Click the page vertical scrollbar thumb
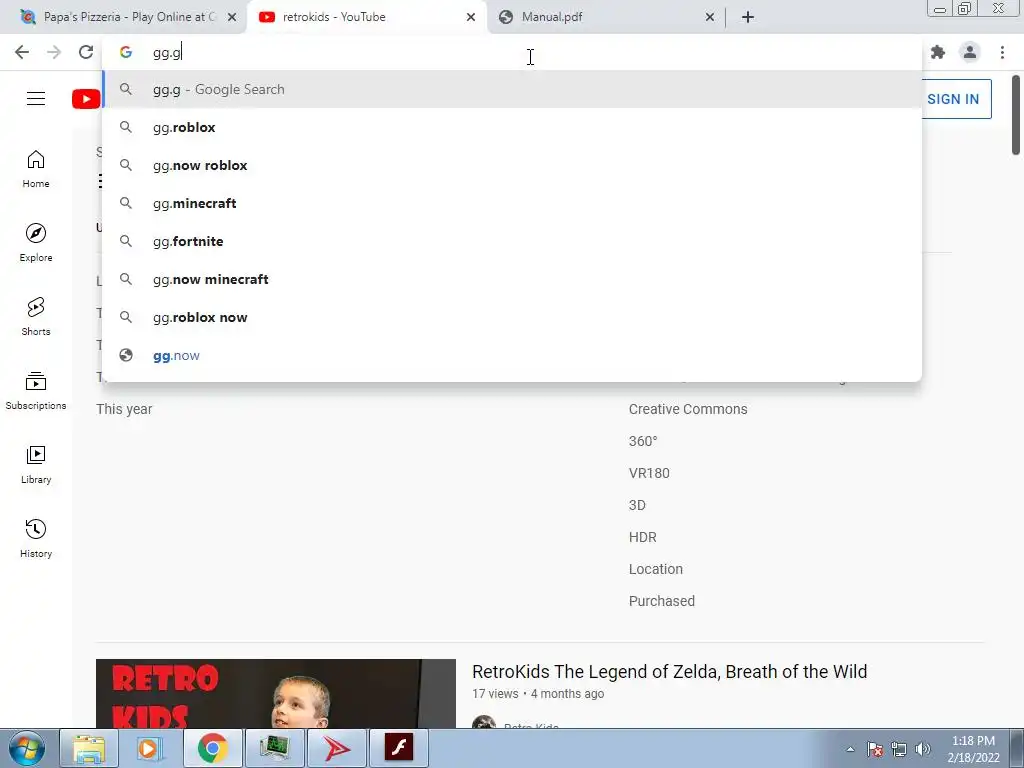The width and height of the screenshot is (1024, 768). [x=1016, y=115]
